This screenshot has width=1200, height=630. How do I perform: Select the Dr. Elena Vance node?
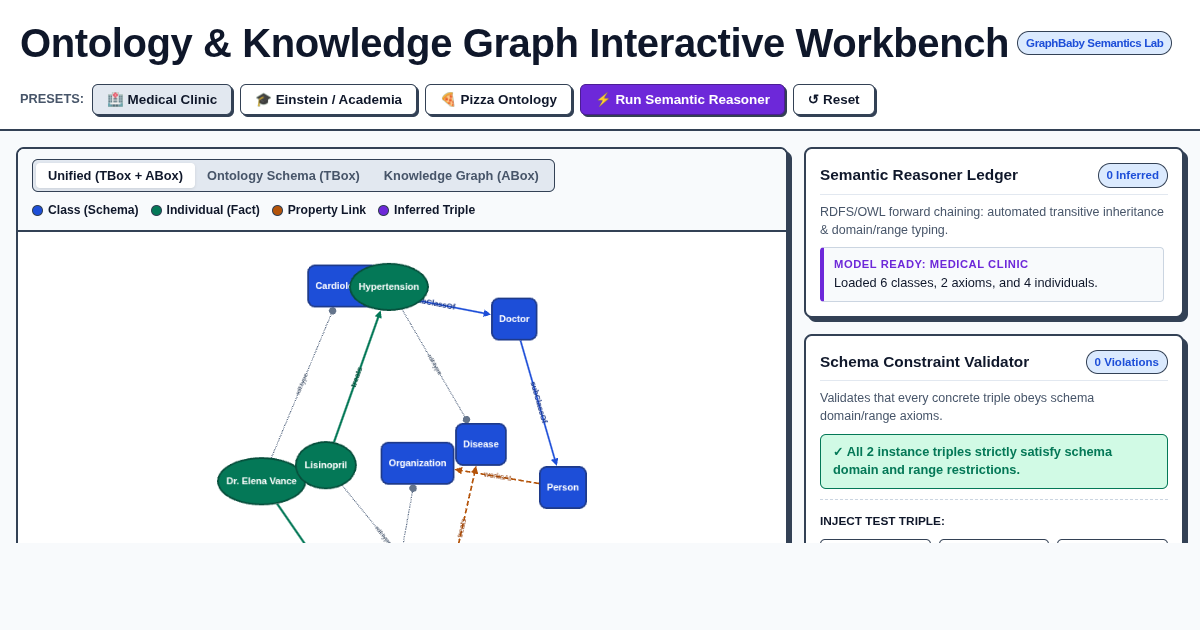pos(261,481)
